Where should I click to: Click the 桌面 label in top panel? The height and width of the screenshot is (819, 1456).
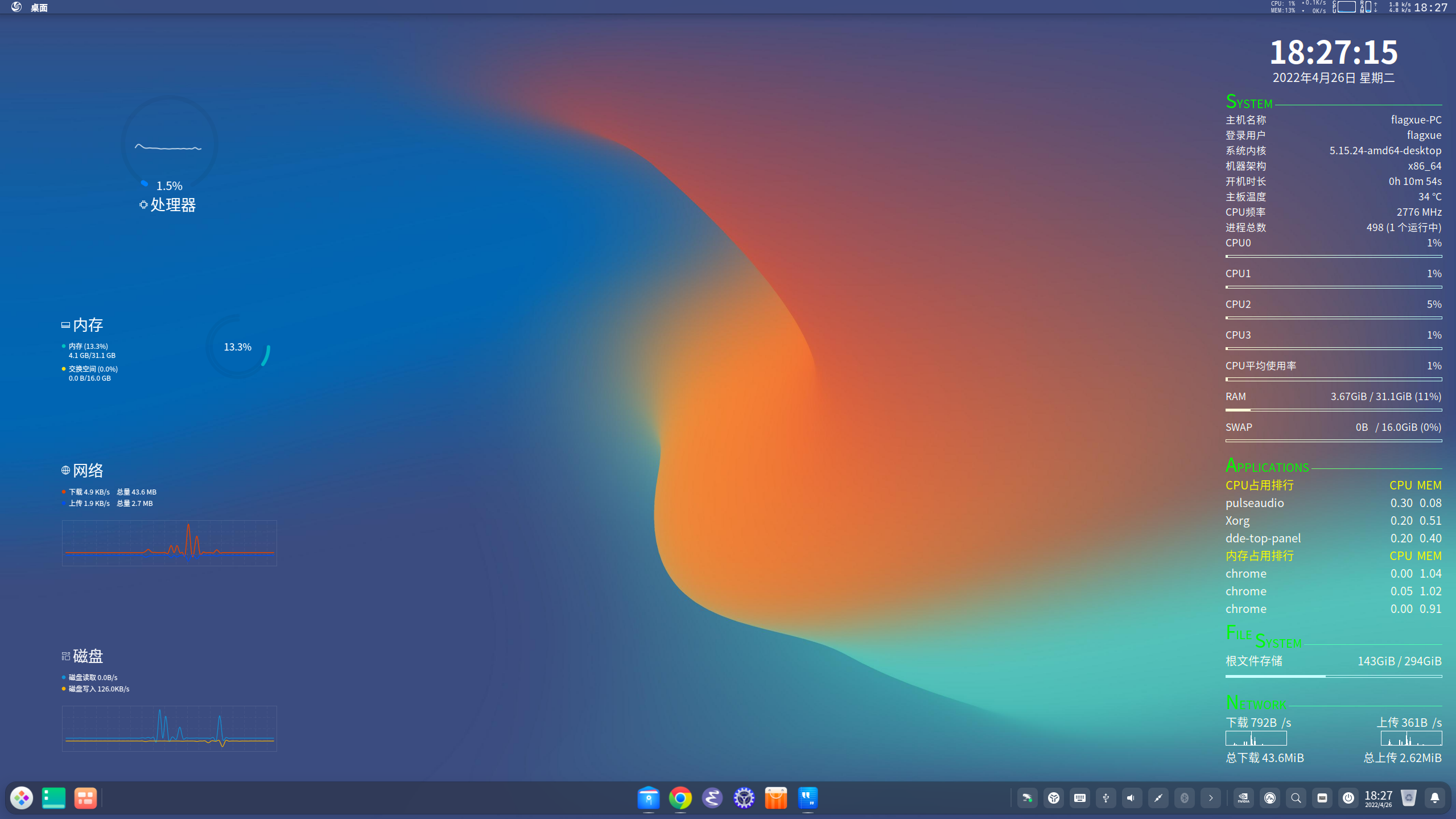point(39,7)
